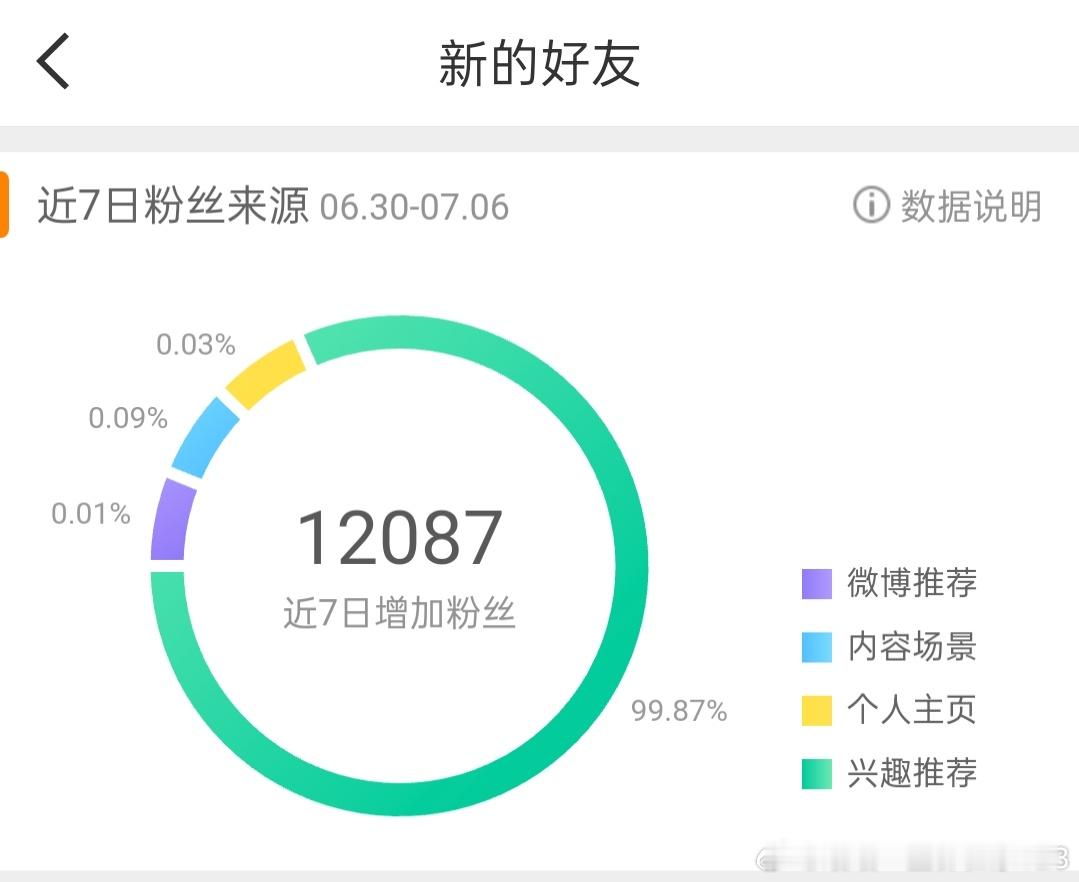The width and height of the screenshot is (1079, 882).
Task: Select the 微博推荐 legend label
Action: point(912,583)
